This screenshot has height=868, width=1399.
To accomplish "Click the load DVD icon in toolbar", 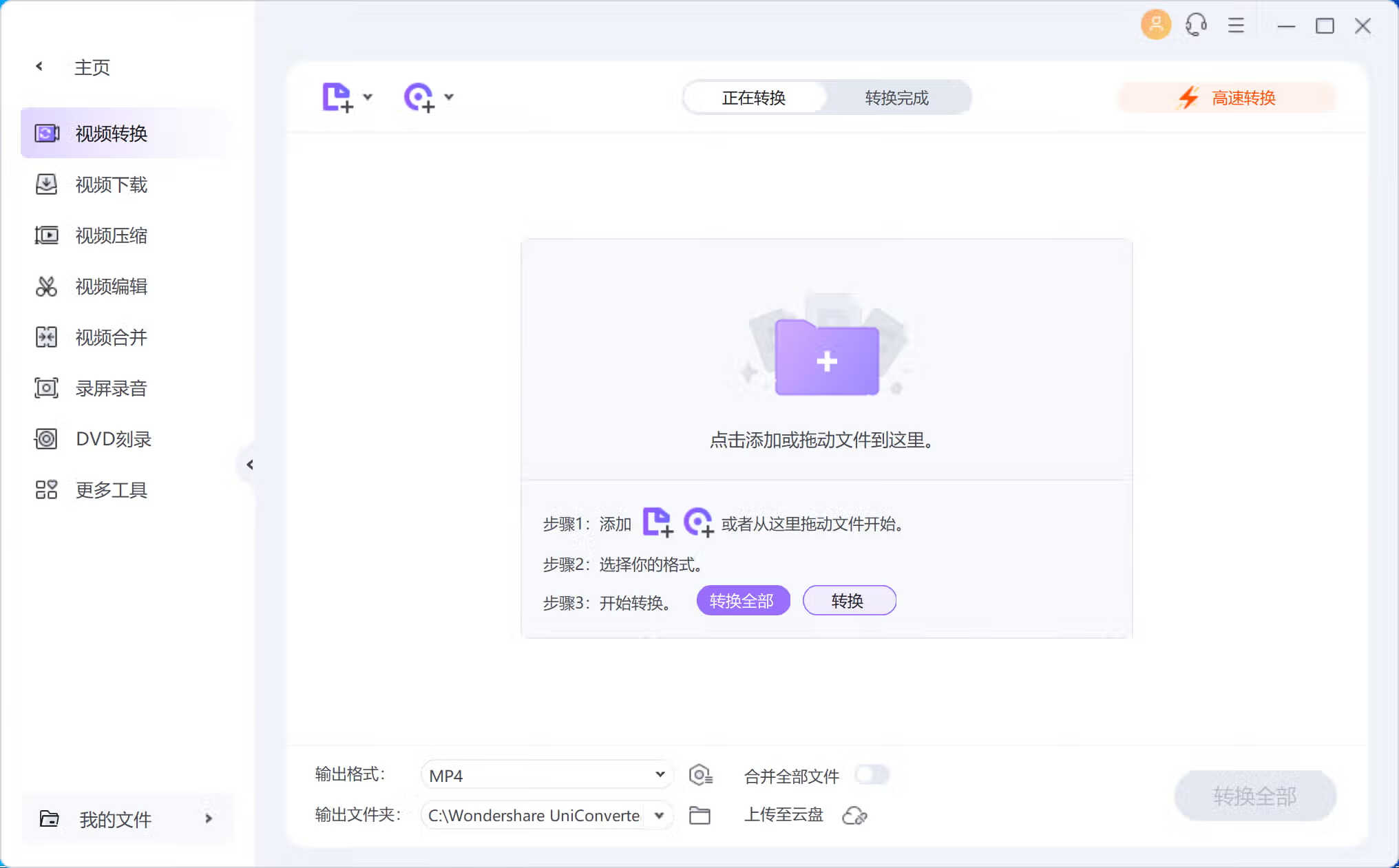I will coord(420,97).
